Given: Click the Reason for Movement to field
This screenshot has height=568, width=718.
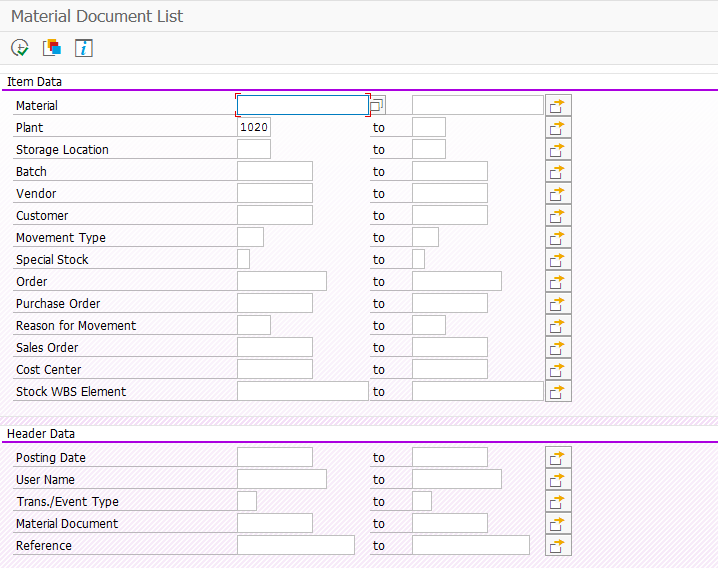Looking at the screenshot, I should click(x=429, y=325).
